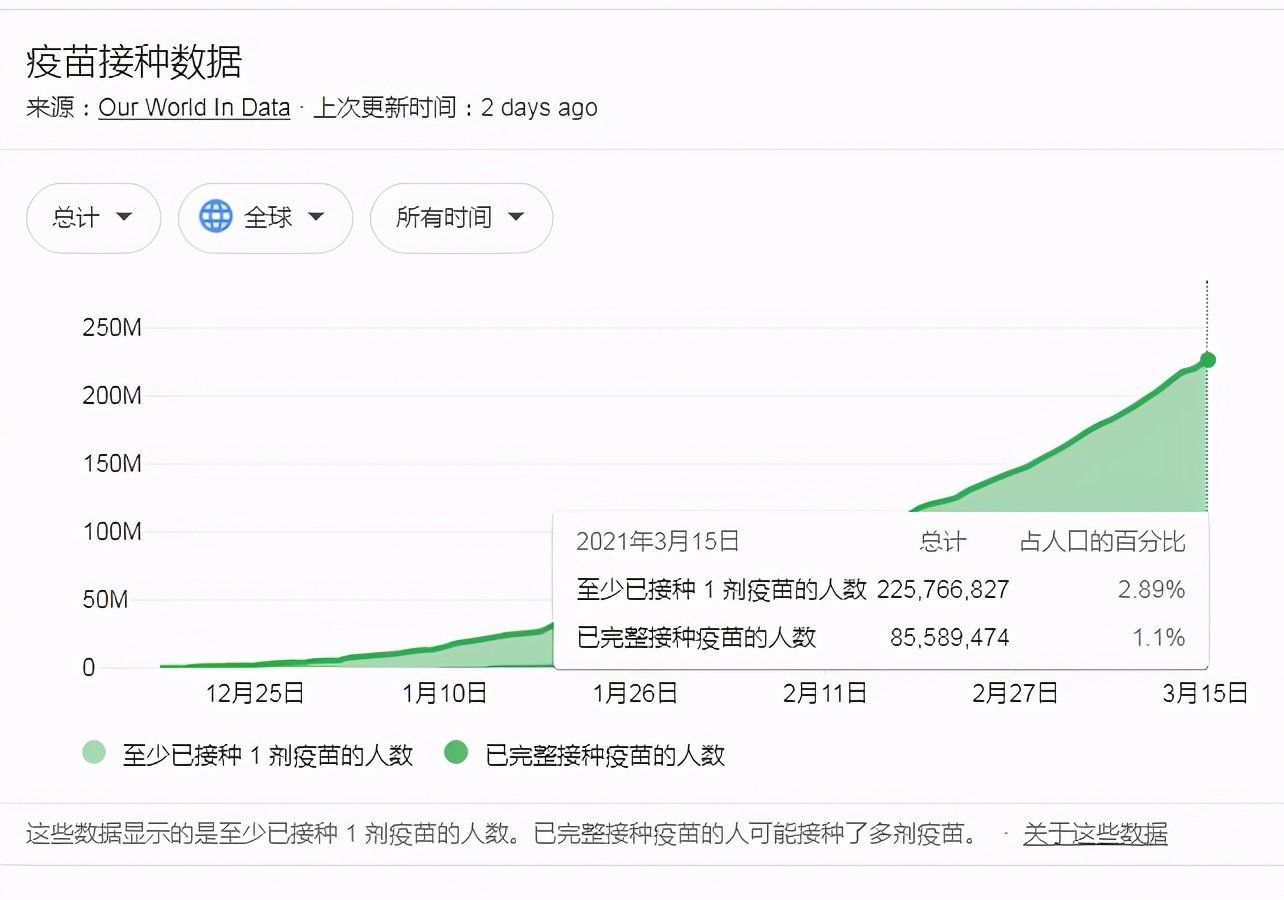Click the 200M y-axis label
Screen dimensions: 1284x900
[x=111, y=395]
